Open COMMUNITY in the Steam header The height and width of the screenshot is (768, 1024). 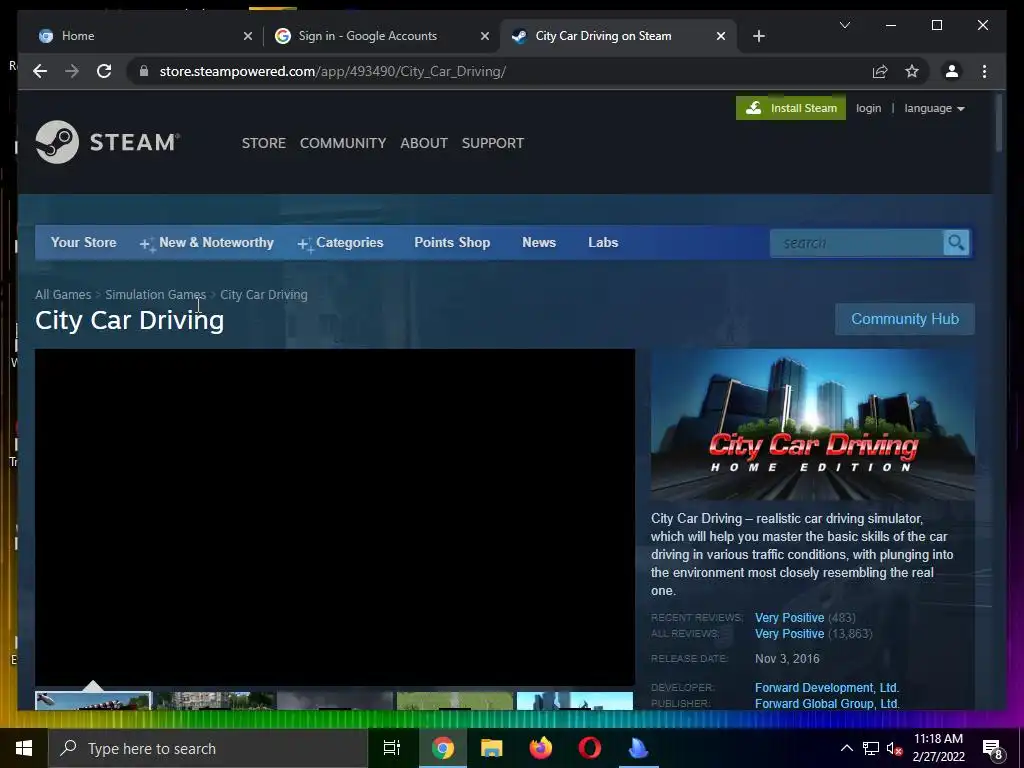343,143
